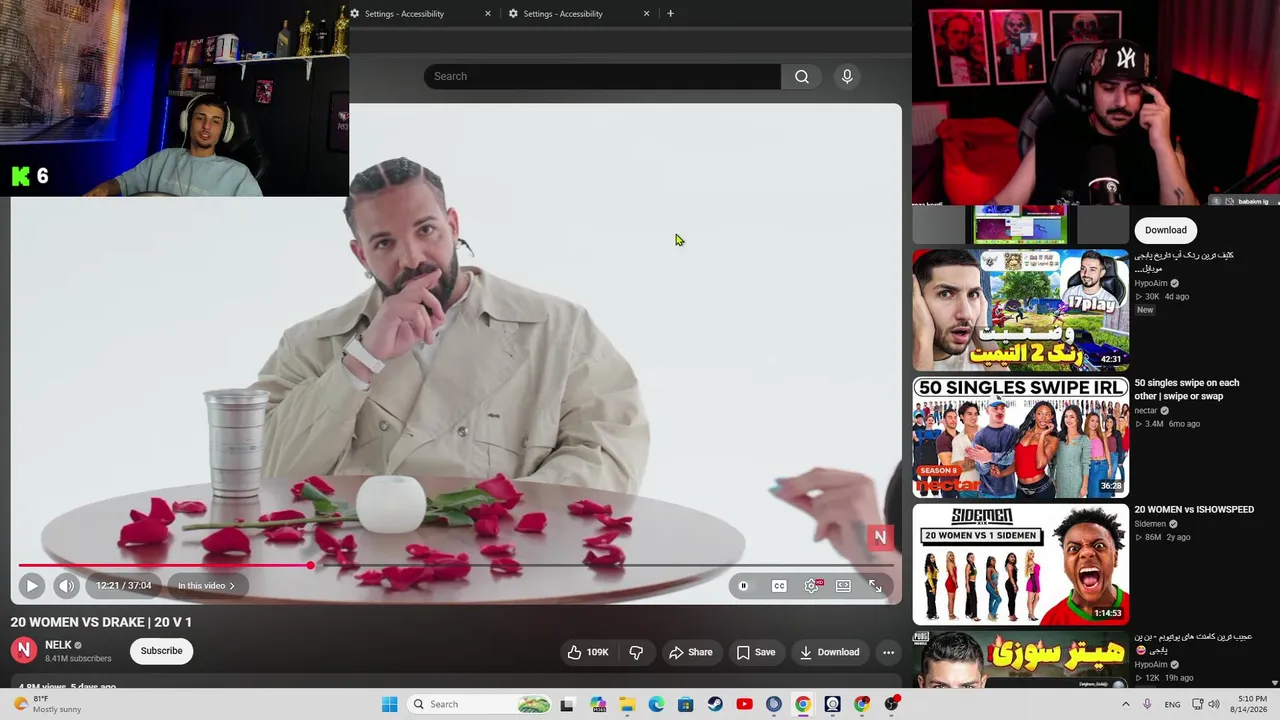Viewport: 1280px width, 720px height.
Task: Open the Windows Start menu
Action: click(x=390, y=704)
